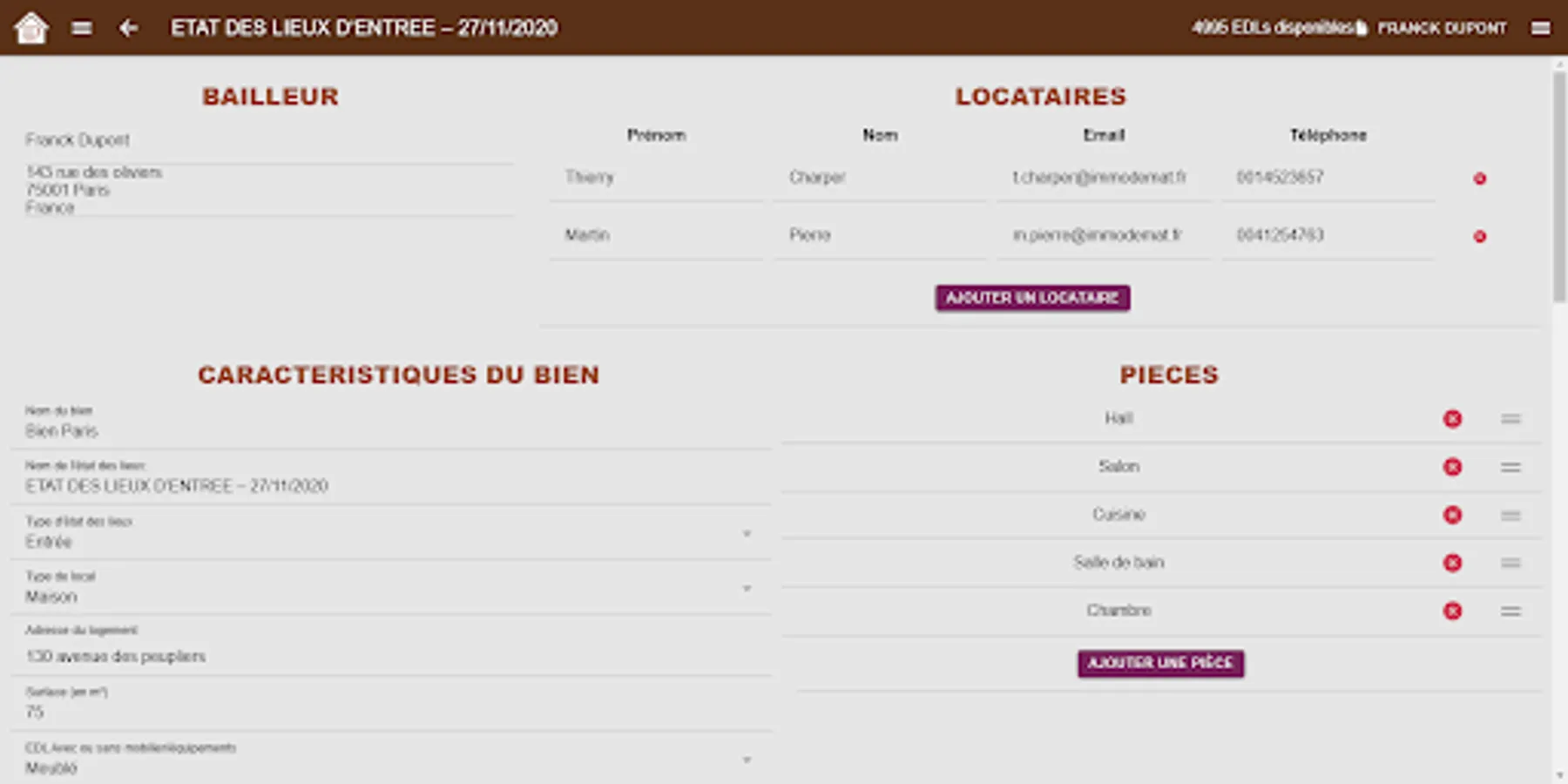Delete the Salle de bain room
This screenshot has width=1568, height=784.
pyautogui.click(x=1452, y=563)
